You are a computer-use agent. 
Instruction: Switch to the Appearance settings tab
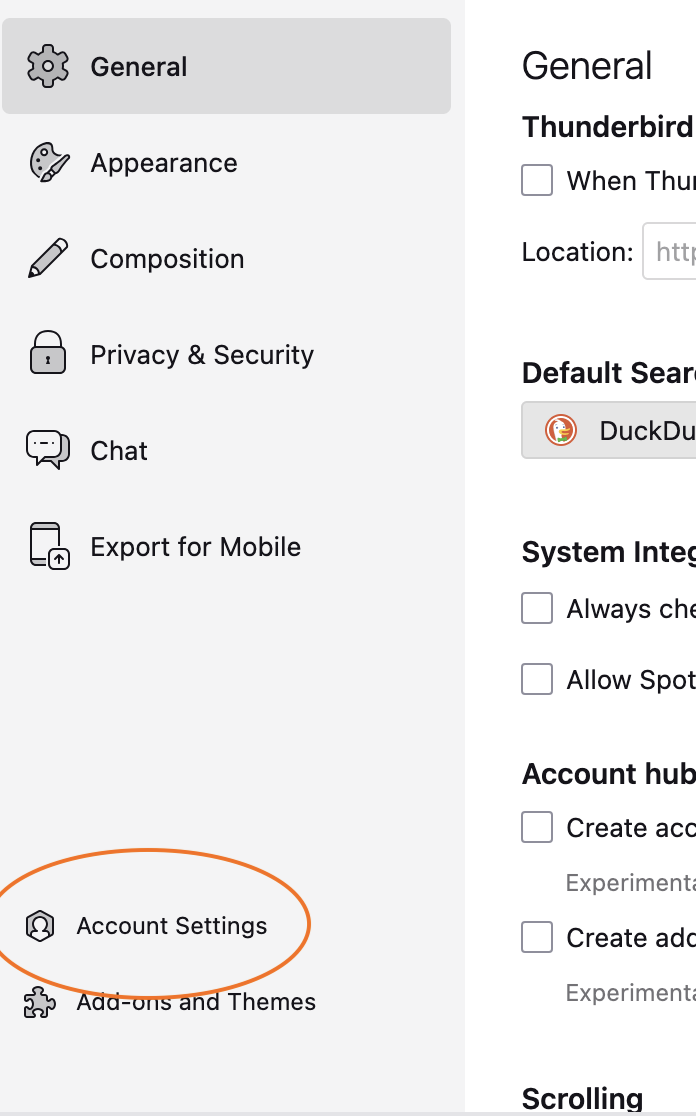click(x=164, y=163)
